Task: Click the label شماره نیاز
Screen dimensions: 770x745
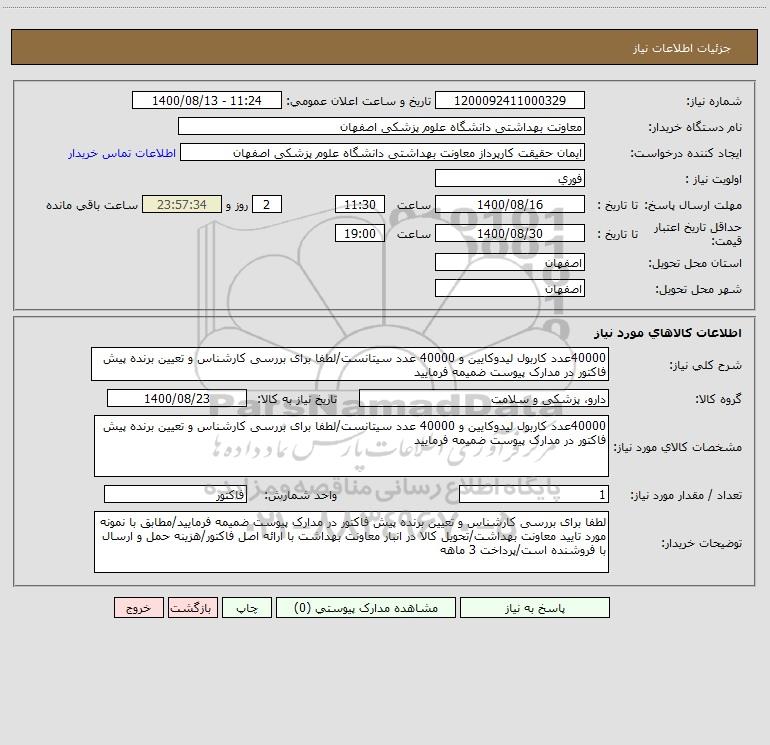Action: click(x=714, y=101)
